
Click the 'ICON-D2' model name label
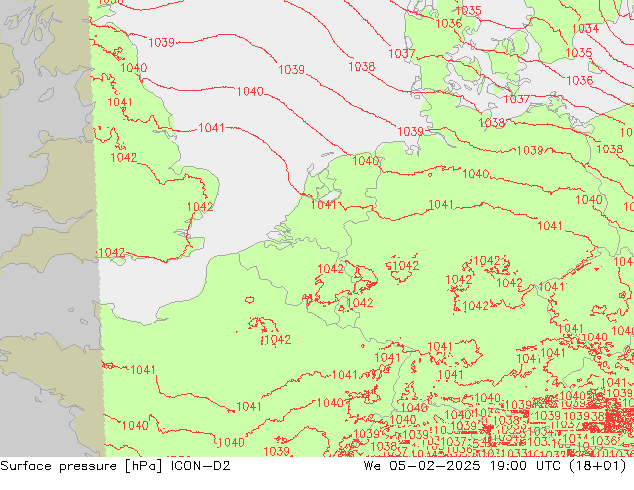[201, 466]
